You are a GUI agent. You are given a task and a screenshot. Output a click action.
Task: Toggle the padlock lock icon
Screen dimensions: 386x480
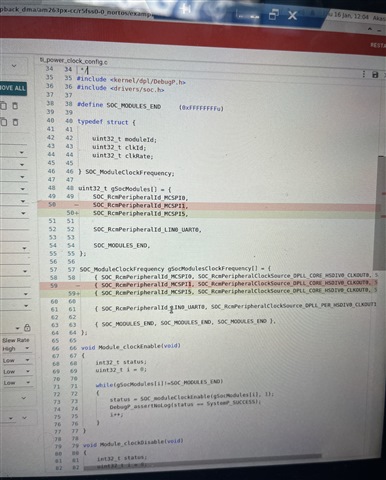[27, 328]
